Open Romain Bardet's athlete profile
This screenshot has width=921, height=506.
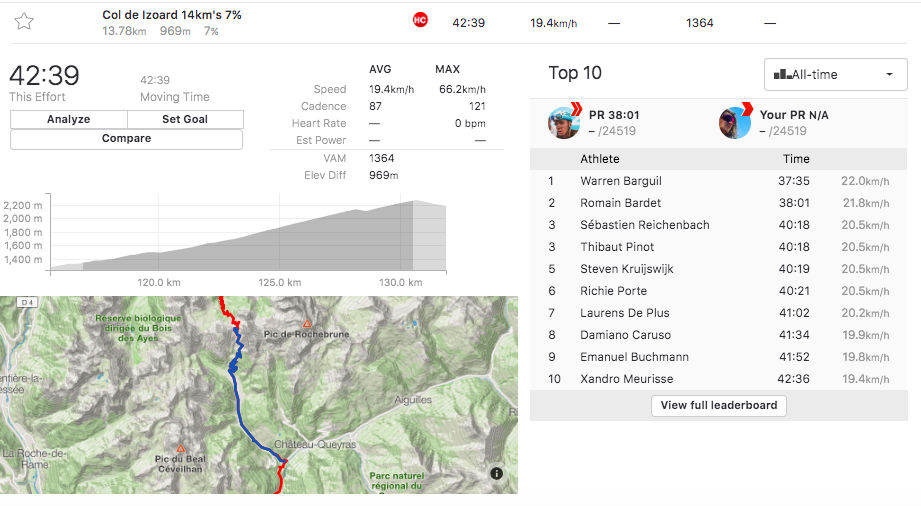[x=620, y=203]
